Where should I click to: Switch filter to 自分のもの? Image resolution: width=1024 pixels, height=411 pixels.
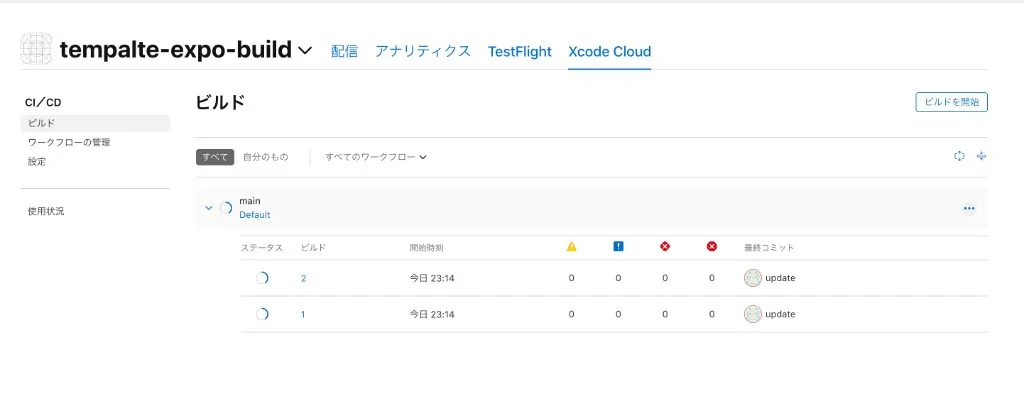(x=265, y=157)
